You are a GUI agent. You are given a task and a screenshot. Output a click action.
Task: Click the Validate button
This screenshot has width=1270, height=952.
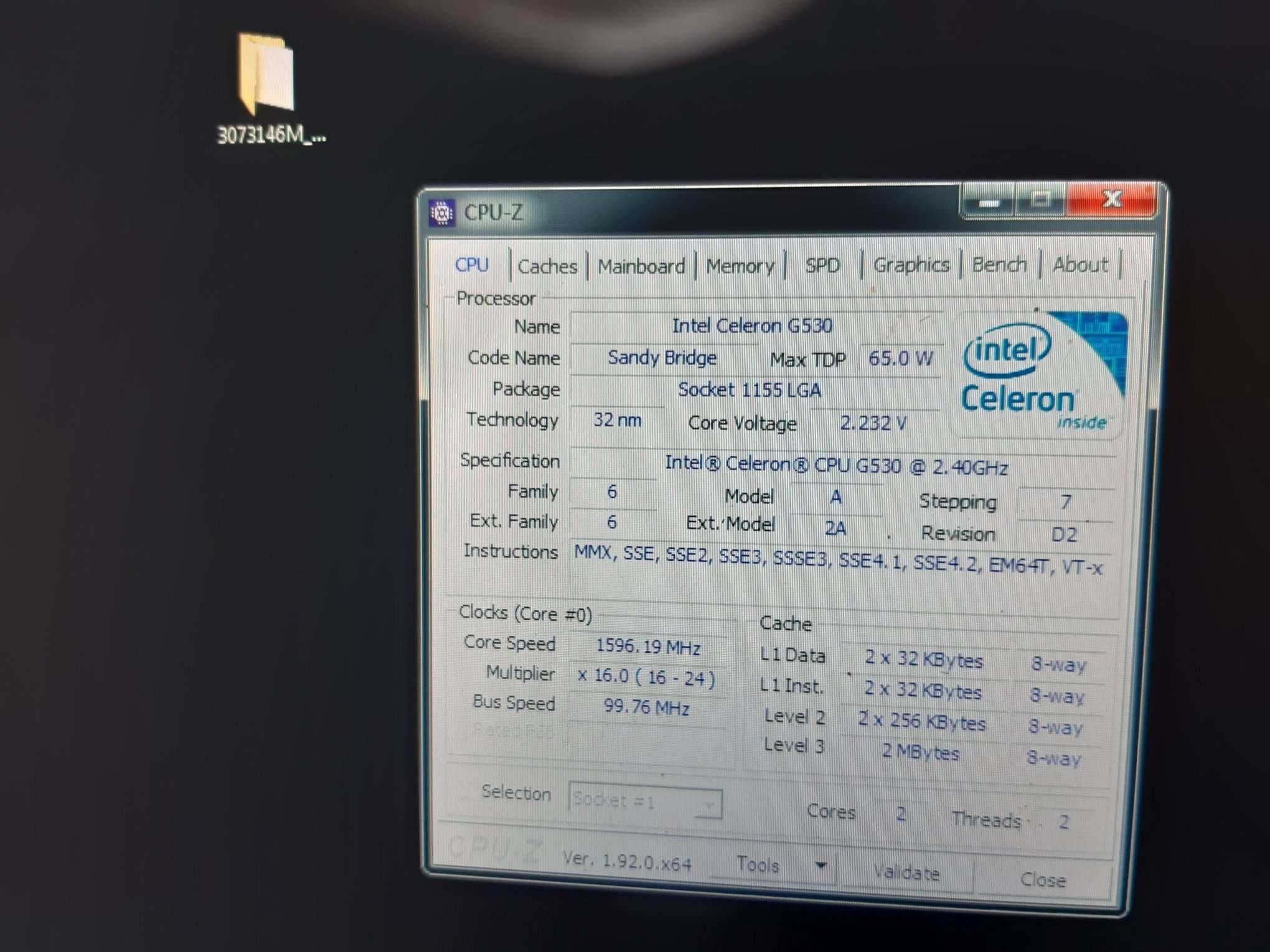click(906, 872)
